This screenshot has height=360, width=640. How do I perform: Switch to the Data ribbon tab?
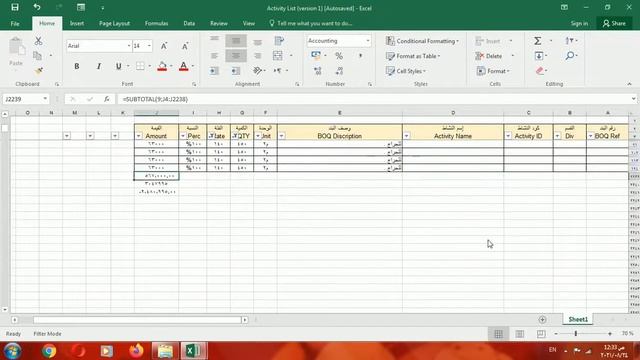pyautogui.click(x=189, y=23)
